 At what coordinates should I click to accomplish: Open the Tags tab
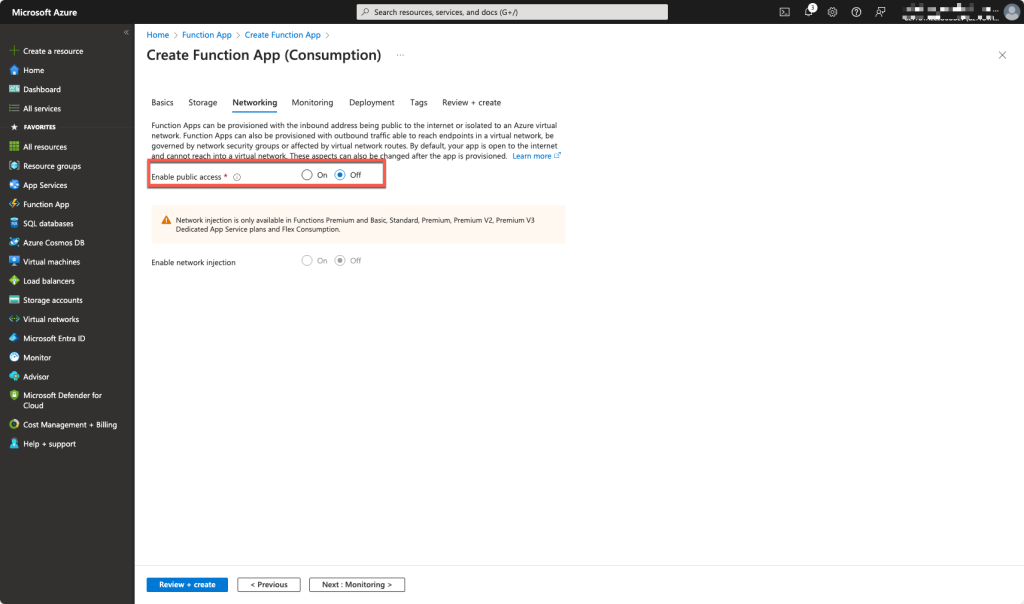(x=419, y=103)
